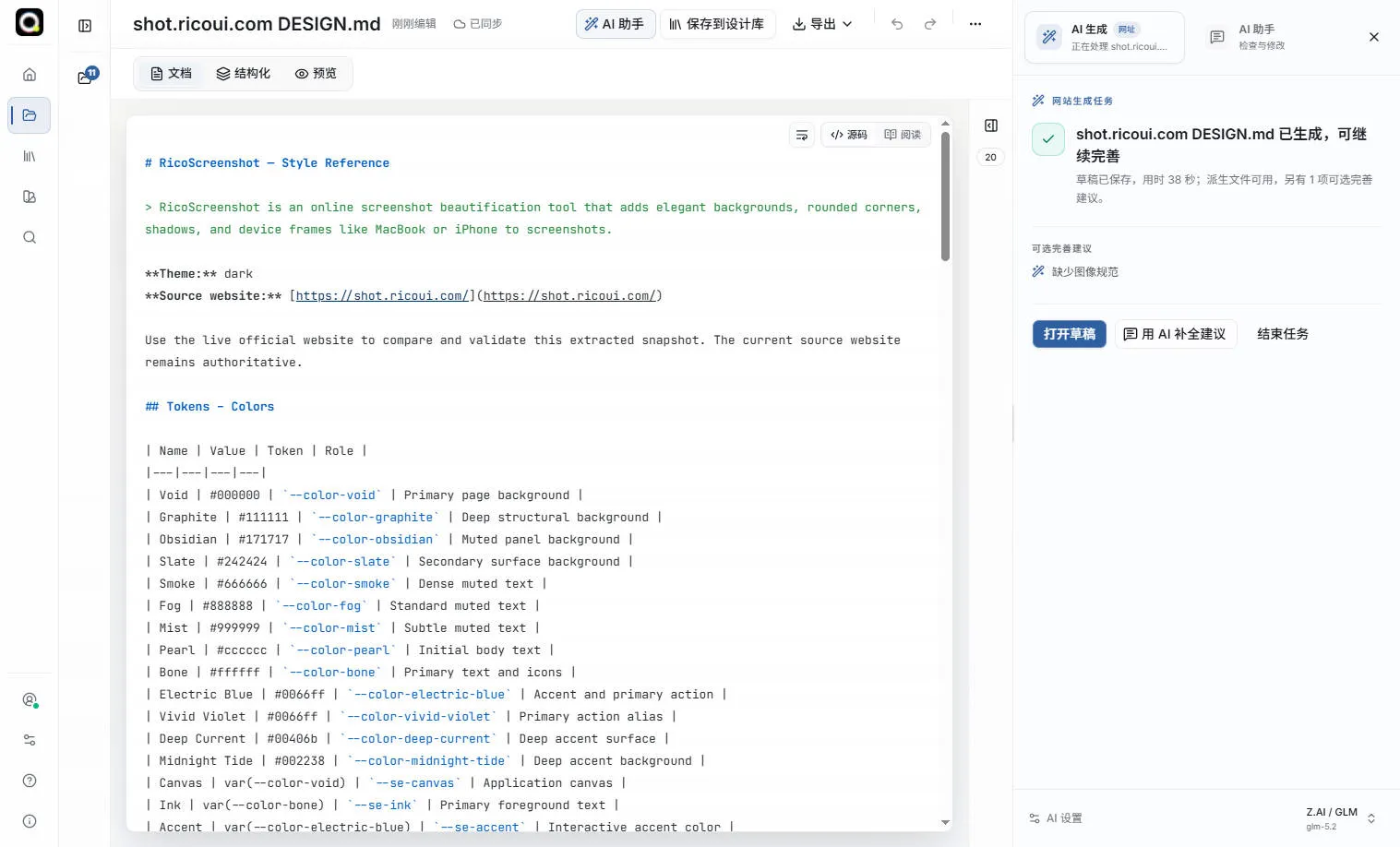The width and height of the screenshot is (1400, 847).
Task: Click the green checkmark status icon
Action: point(1048,139)
